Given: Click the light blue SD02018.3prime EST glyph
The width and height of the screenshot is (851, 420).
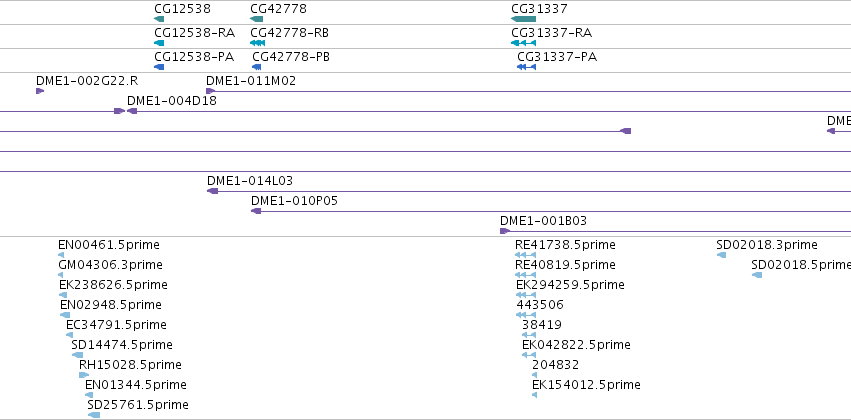Looking at the screenshot, I should 721,255.
